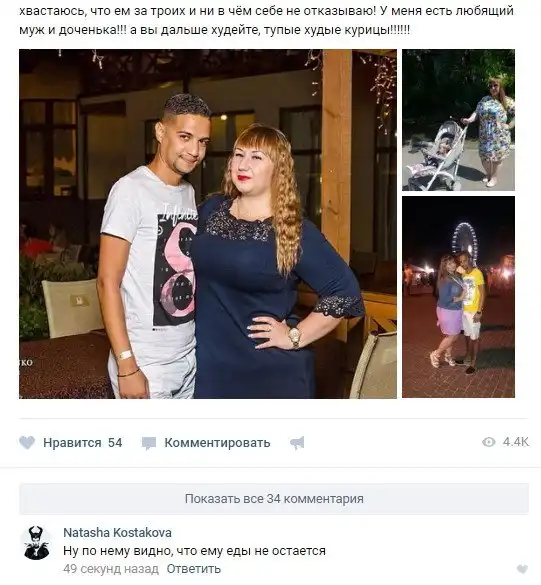Click the heart icon next to Нравится
This screenshot has width=541, height=585.
26,442
